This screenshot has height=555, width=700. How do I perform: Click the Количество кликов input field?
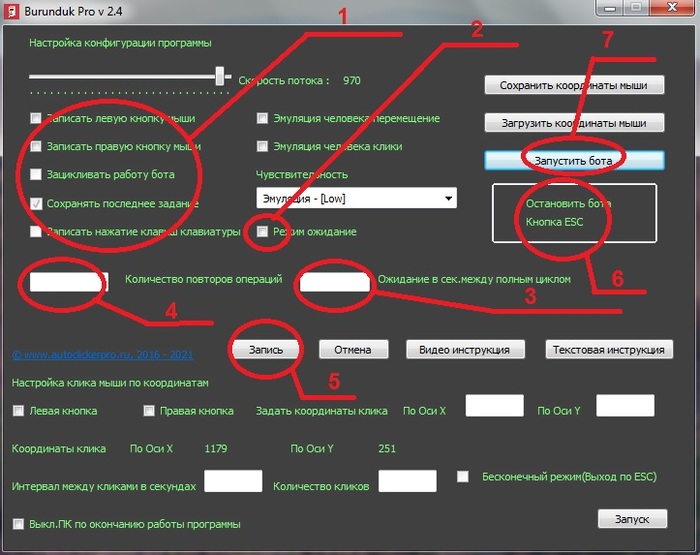(407, 481)
